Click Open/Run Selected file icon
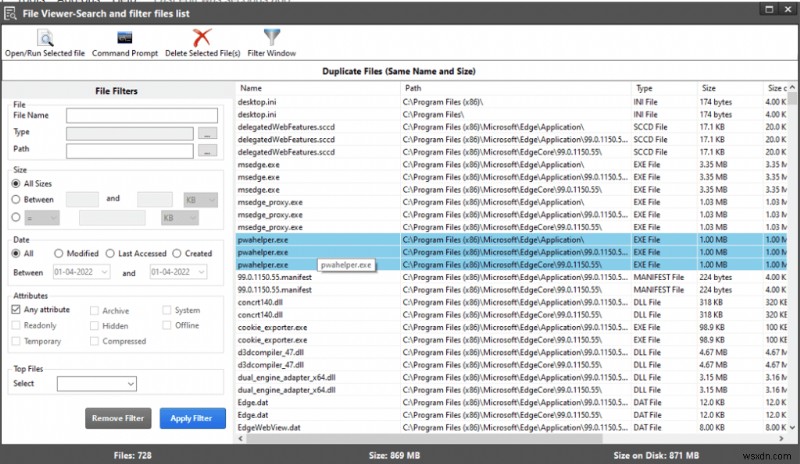 click(x=45, y=38)
